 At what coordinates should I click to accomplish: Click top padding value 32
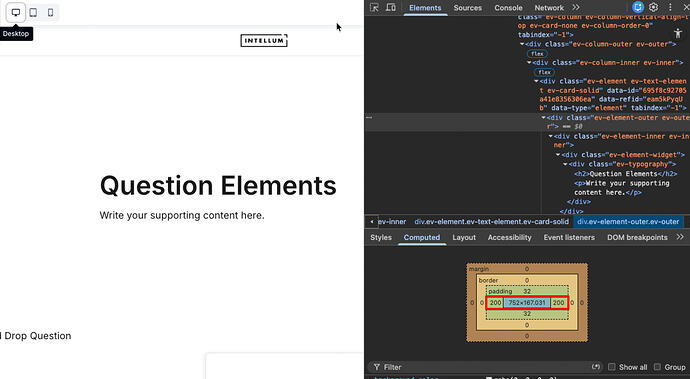click(527, 291)
